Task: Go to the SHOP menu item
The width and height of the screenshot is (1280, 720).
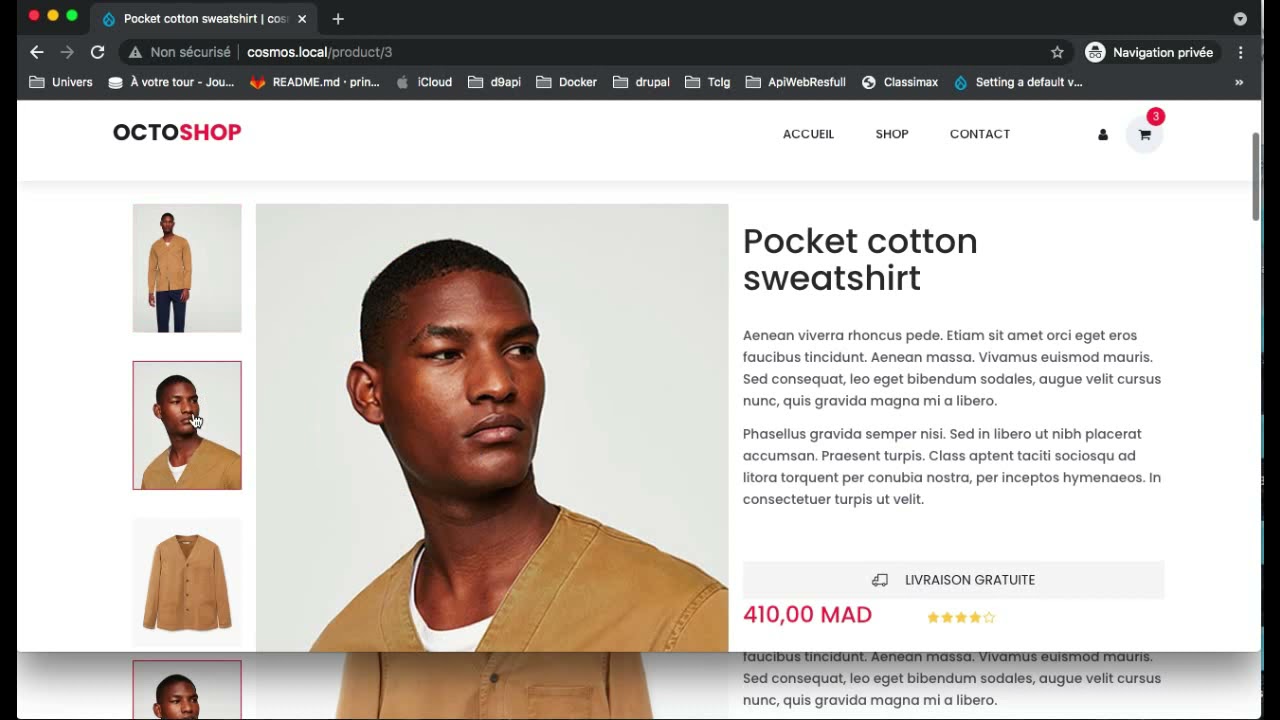Action: tap(892, 134)
